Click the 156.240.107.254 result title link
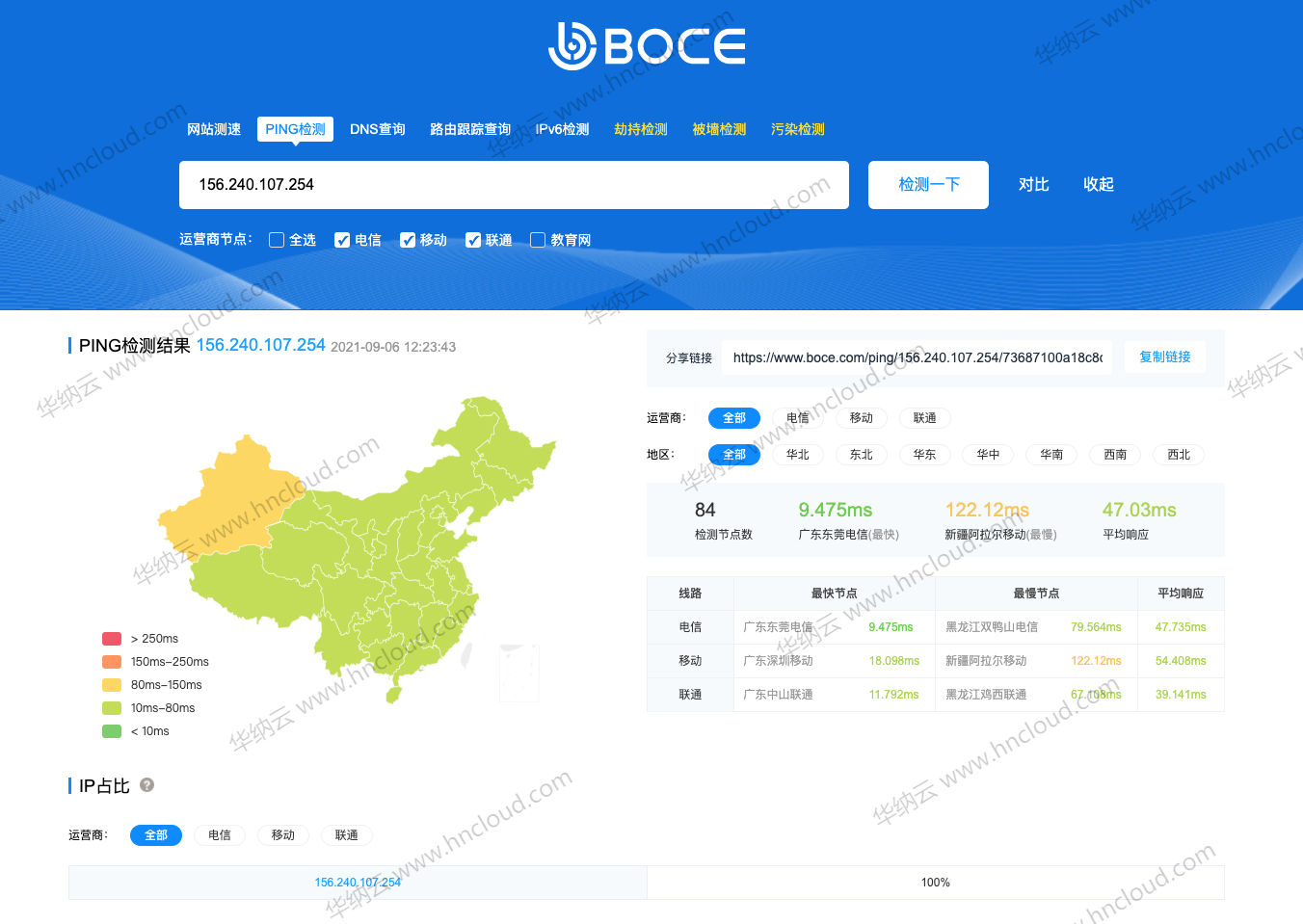1303x924 pixels. [x=261, y=345]
